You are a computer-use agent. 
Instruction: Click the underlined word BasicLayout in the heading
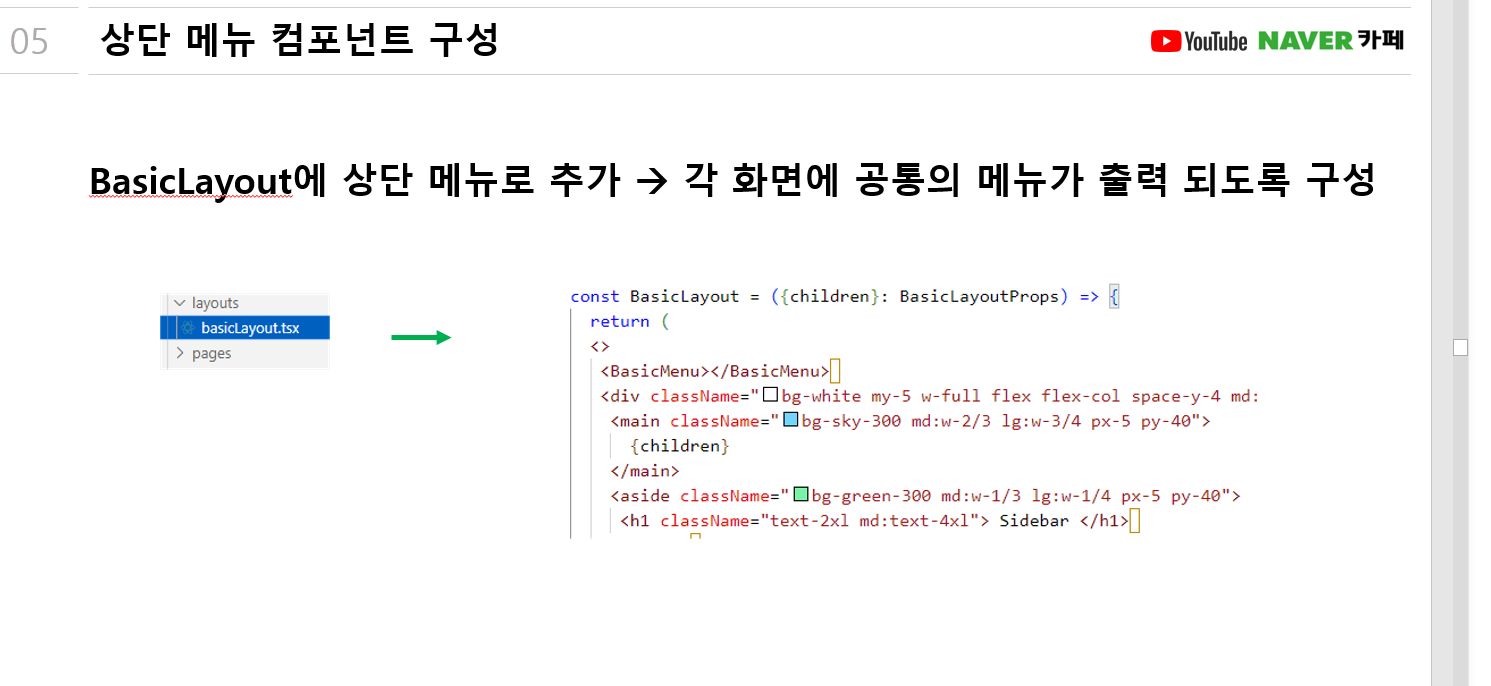[x=191, y=181]
